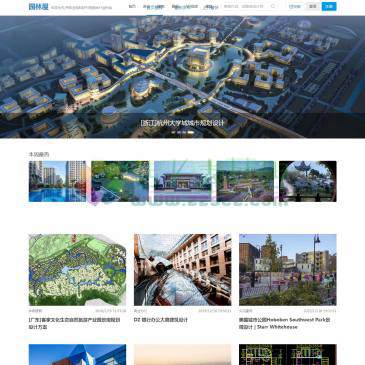This screenshot has width=365, height=365.
Task: Open the first navigation menu item
Action: (132, 6)
